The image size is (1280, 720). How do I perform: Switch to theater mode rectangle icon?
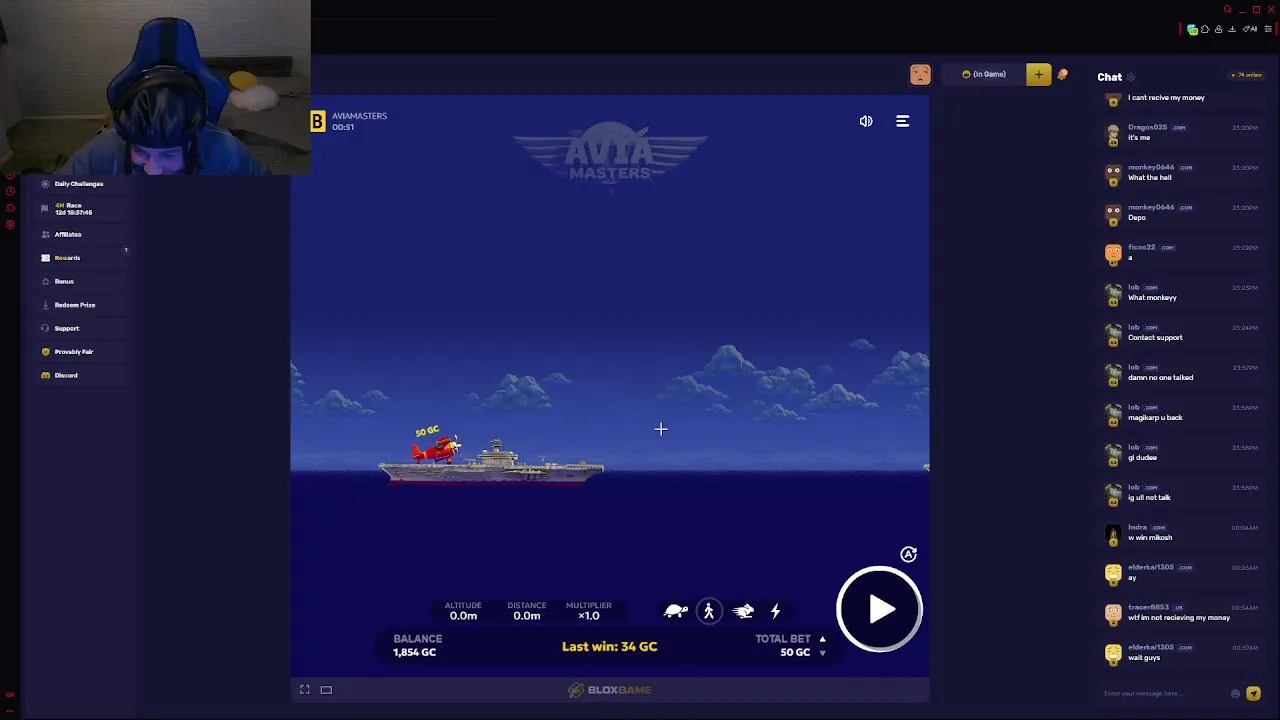click(x=326, y=689)
